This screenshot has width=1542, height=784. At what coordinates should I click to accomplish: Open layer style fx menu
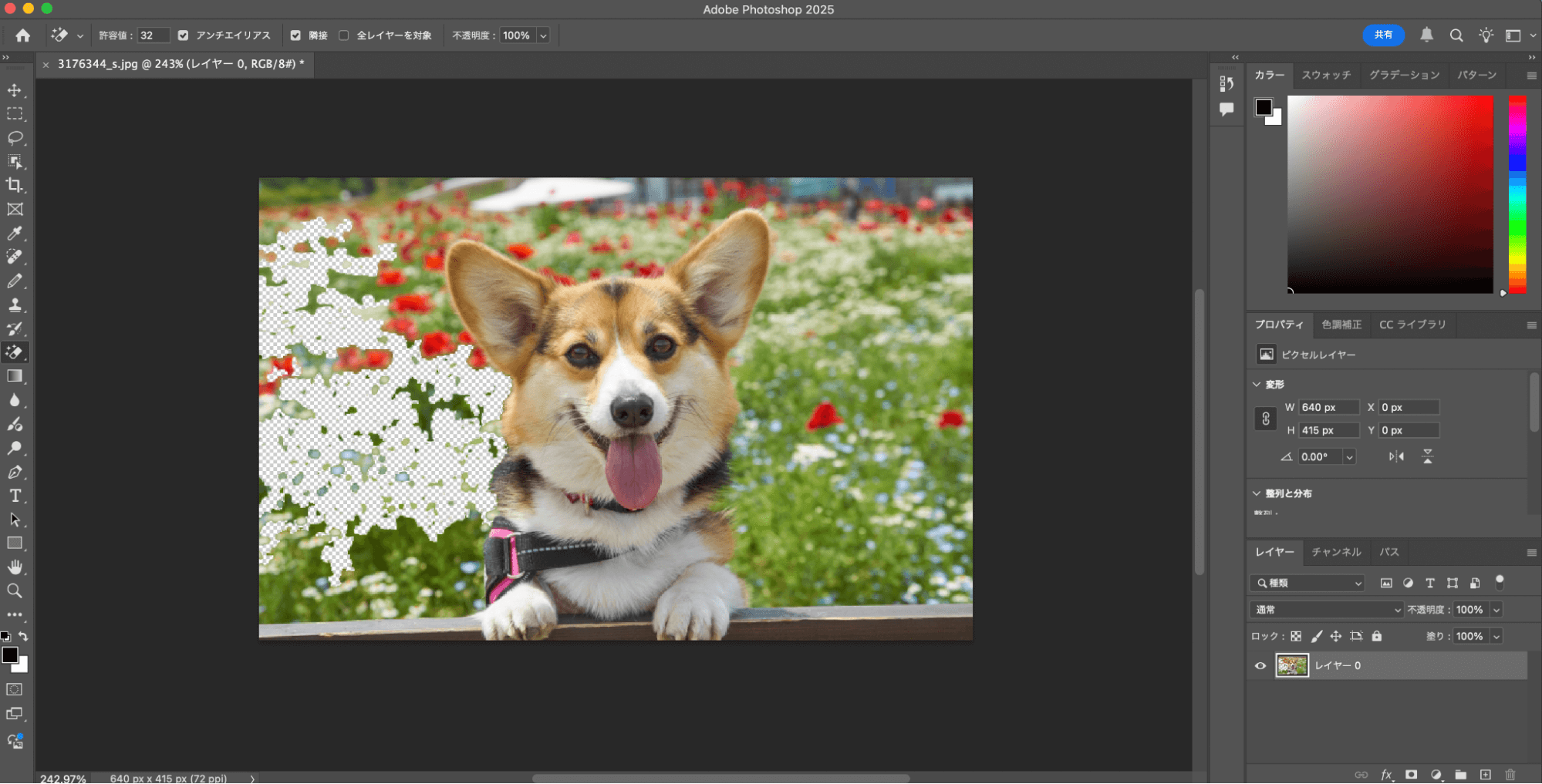[1386, 775]
